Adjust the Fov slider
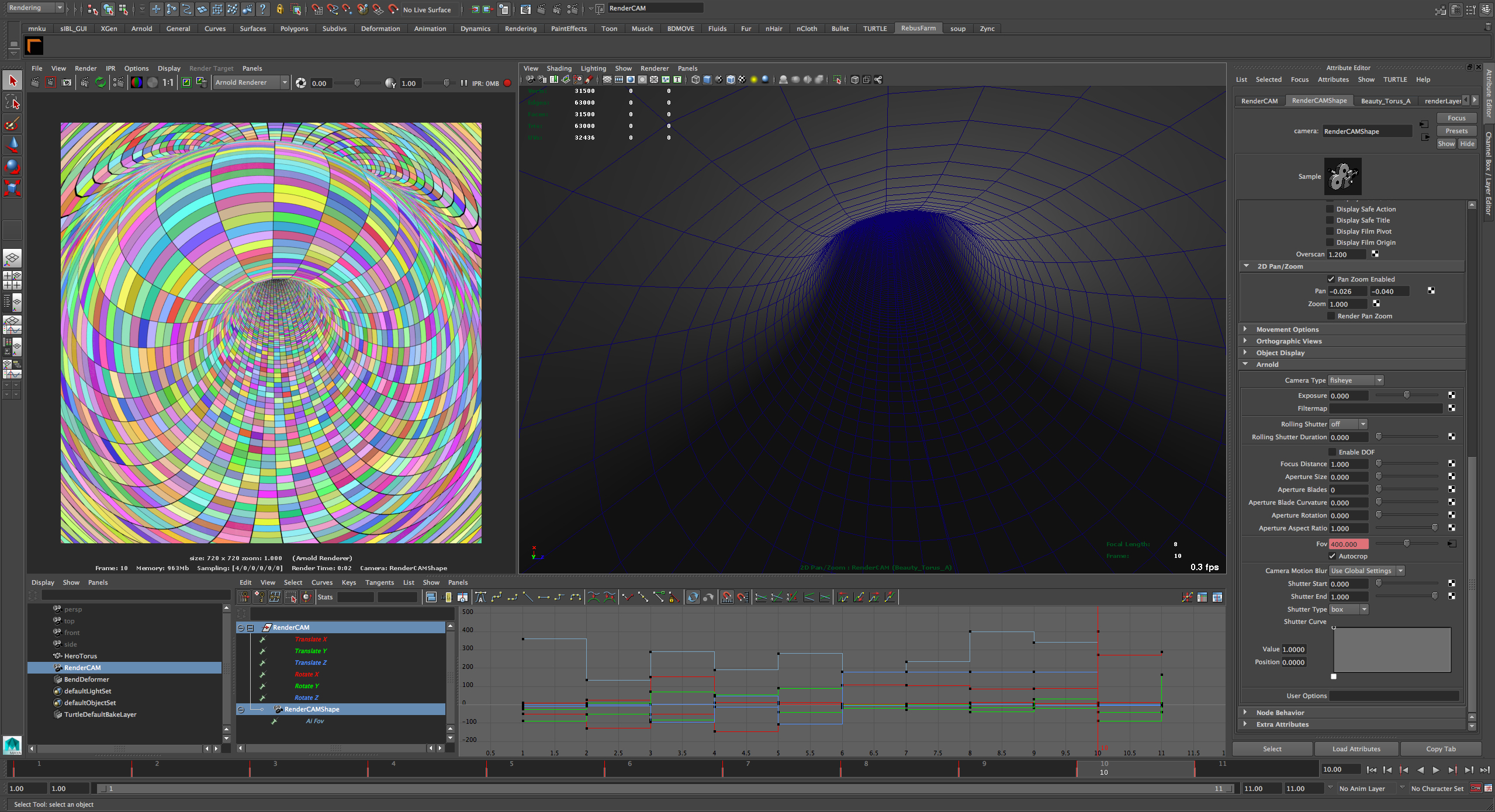Viewport: 1495px width, 812px height. pos(1407,544)
